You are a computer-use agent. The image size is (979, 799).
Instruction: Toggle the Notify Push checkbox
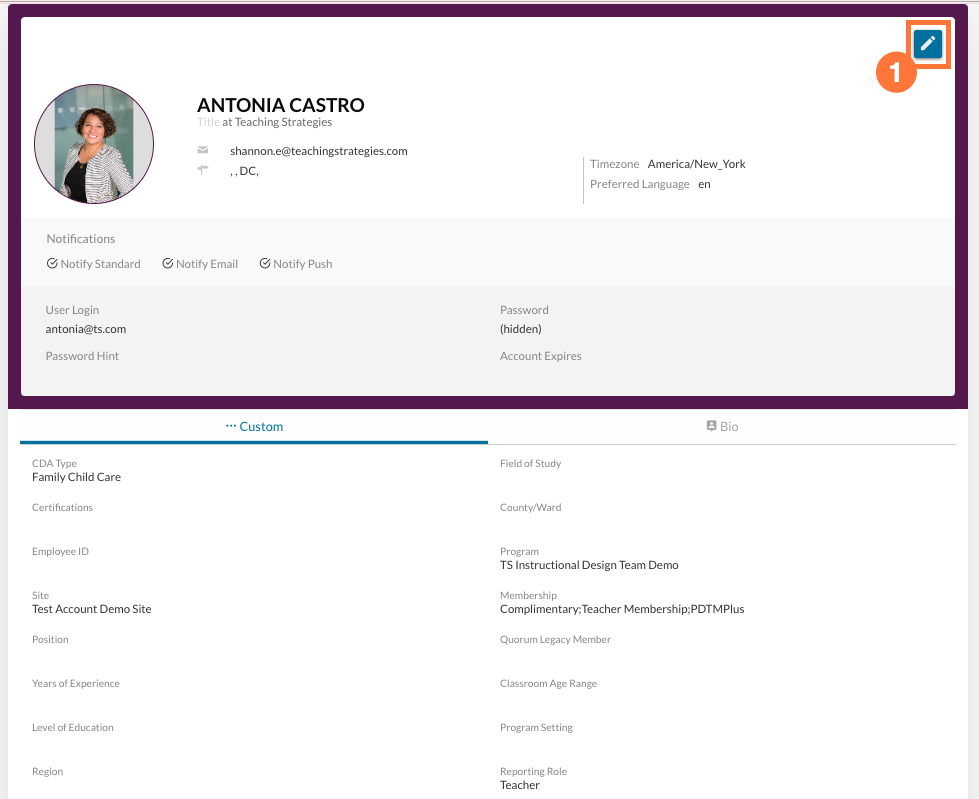tap(265, 264)
